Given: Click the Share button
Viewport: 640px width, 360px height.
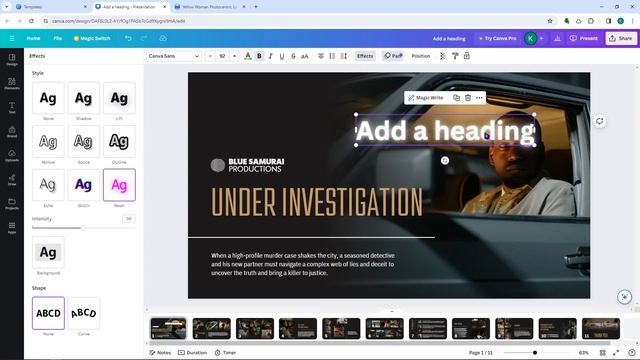Looking at the screenshot, I should [621, 38].
